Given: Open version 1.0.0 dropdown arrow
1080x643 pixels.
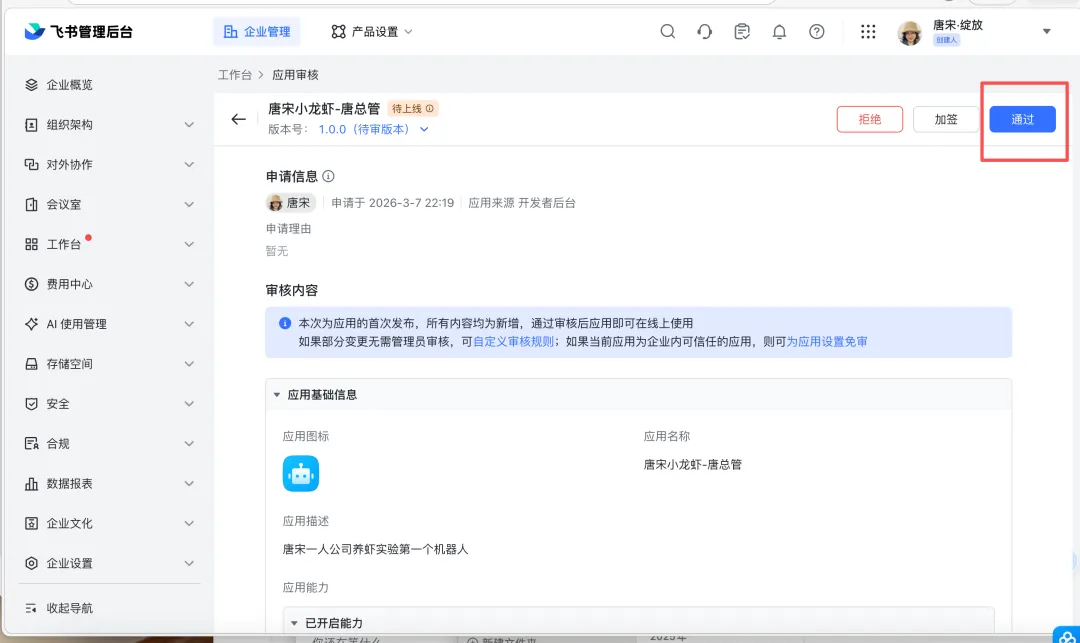Looking at the screenshot, I should (x=424, y=129).
